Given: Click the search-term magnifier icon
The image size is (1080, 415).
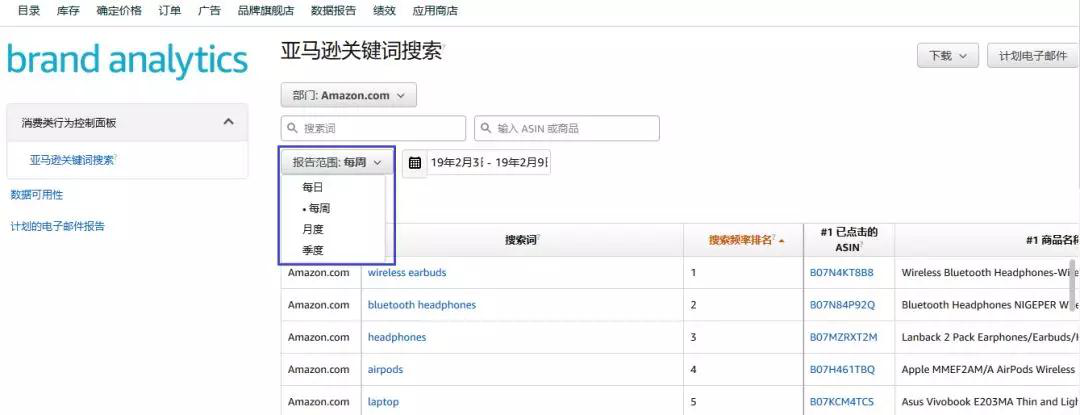Looking at the screenshot, I should [x=293, y=129].
